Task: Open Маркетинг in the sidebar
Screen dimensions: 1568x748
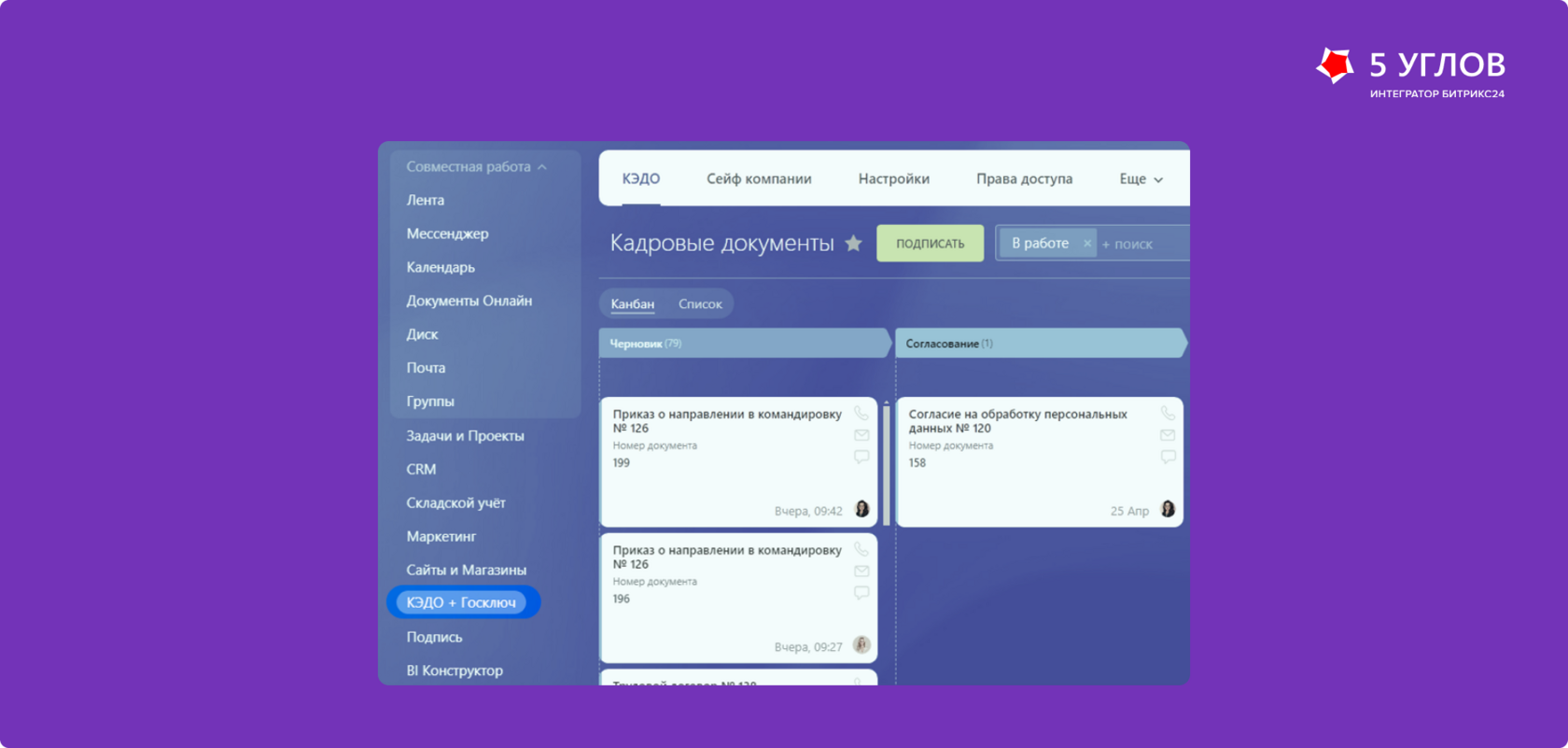Action: coord(441,536)
